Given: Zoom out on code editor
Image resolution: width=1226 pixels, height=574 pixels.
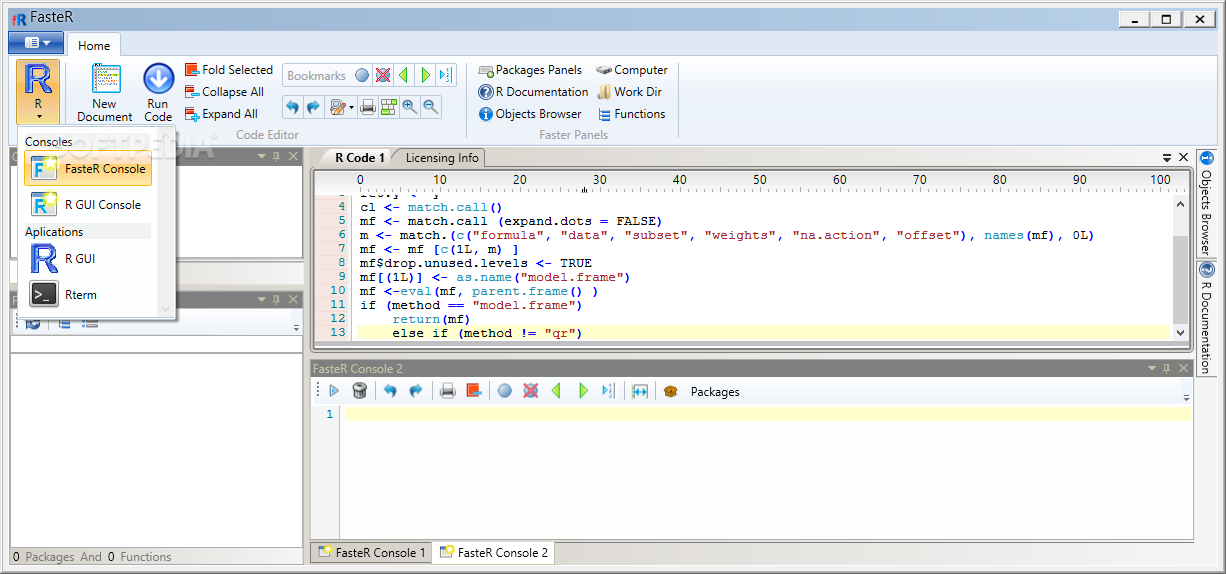Looking at the screenshot, I should (x=431, y=106).
